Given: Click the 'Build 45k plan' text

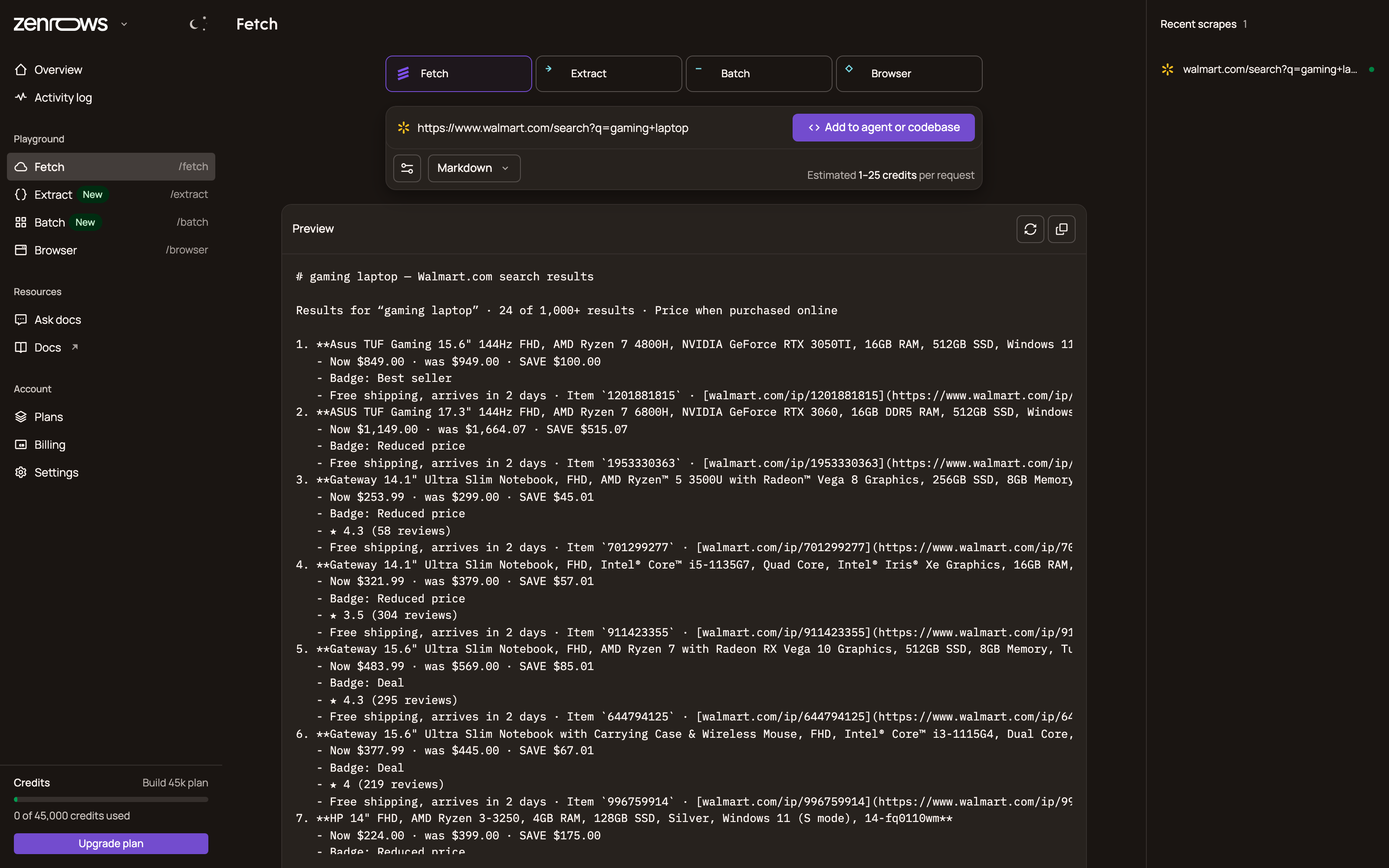Looking at the screenshot, I should (x=175, y=783).
